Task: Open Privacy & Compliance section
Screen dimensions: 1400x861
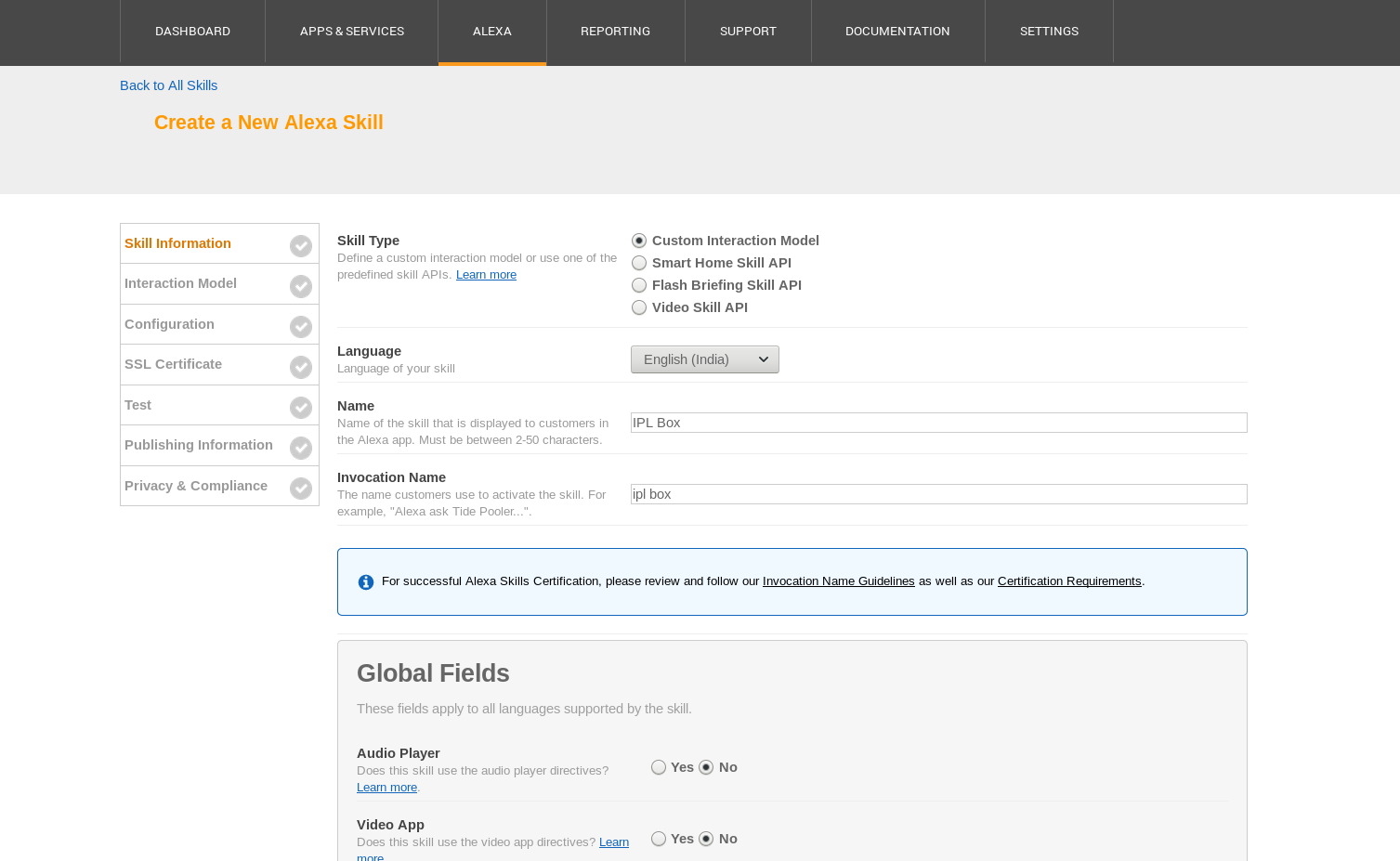Action: 219,486
